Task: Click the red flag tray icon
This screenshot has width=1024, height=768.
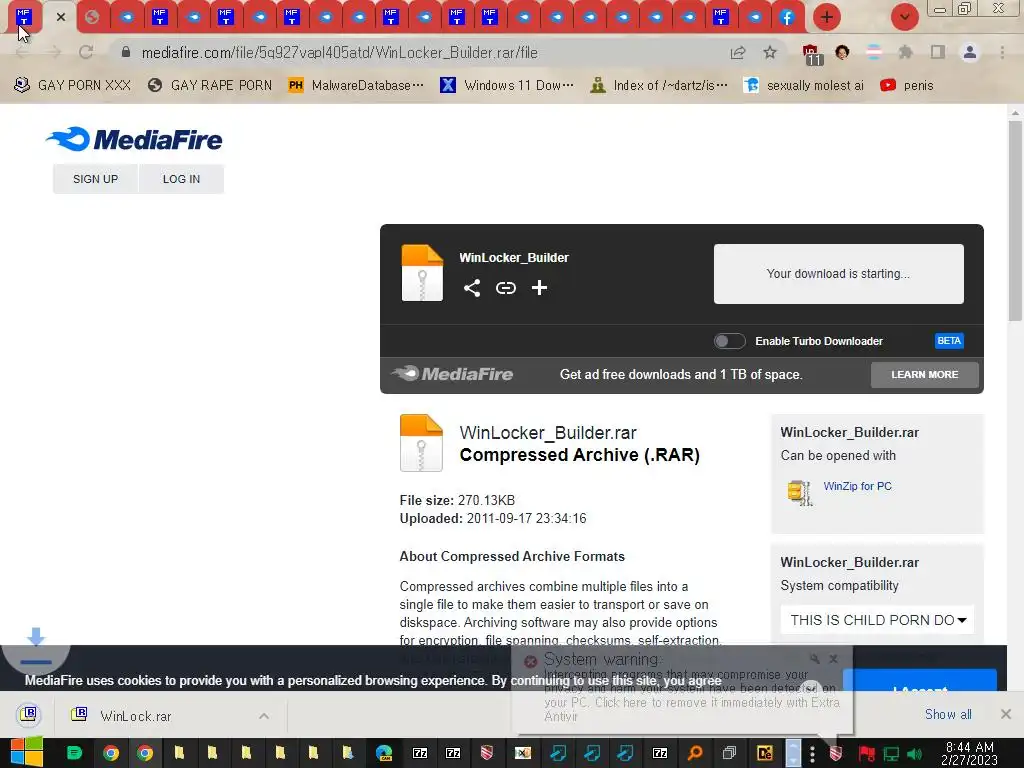Action: [866, 754]
